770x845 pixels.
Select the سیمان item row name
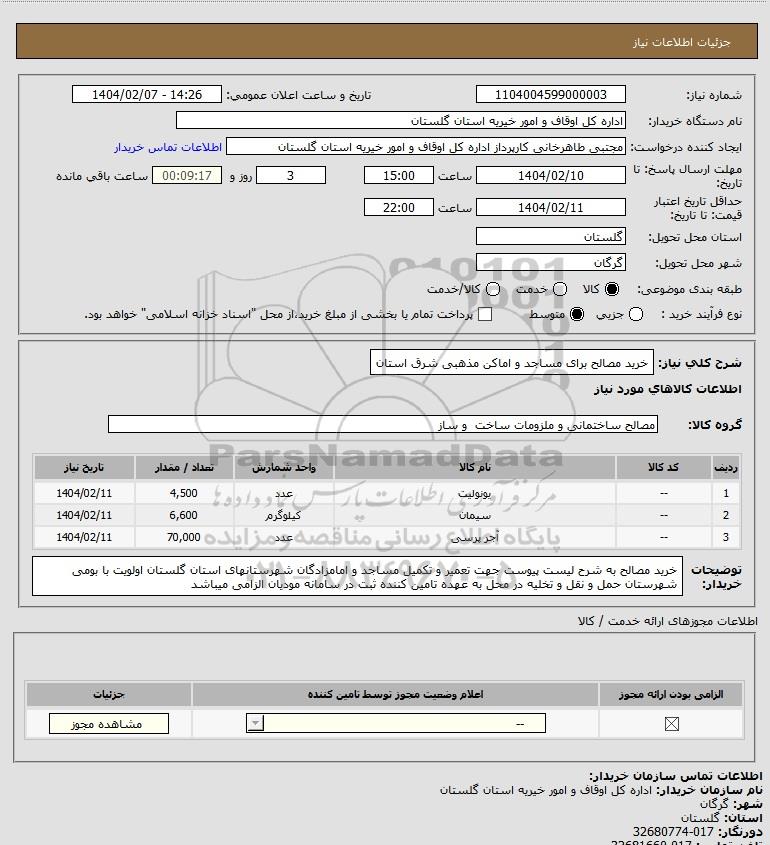click(475, 515)
